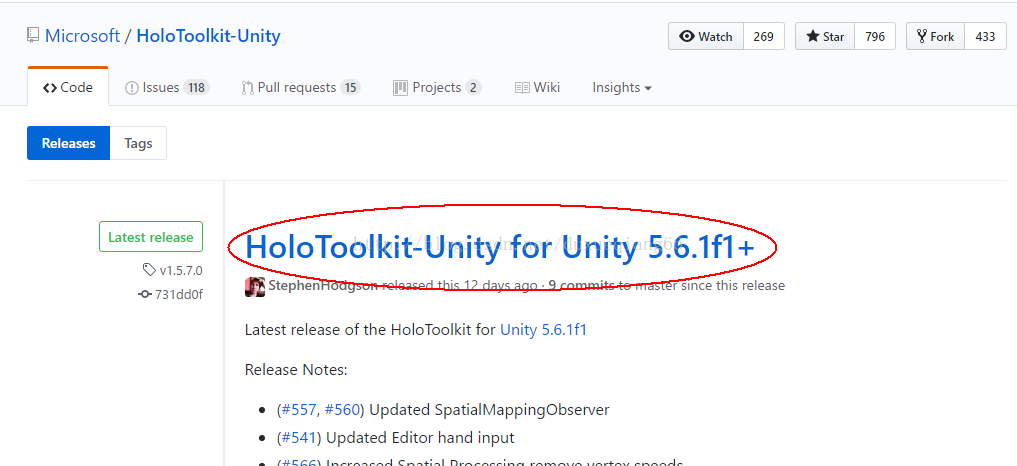Open the 796 stargazers count
This screenshot has height=466, width=1017.
point(875,36)
